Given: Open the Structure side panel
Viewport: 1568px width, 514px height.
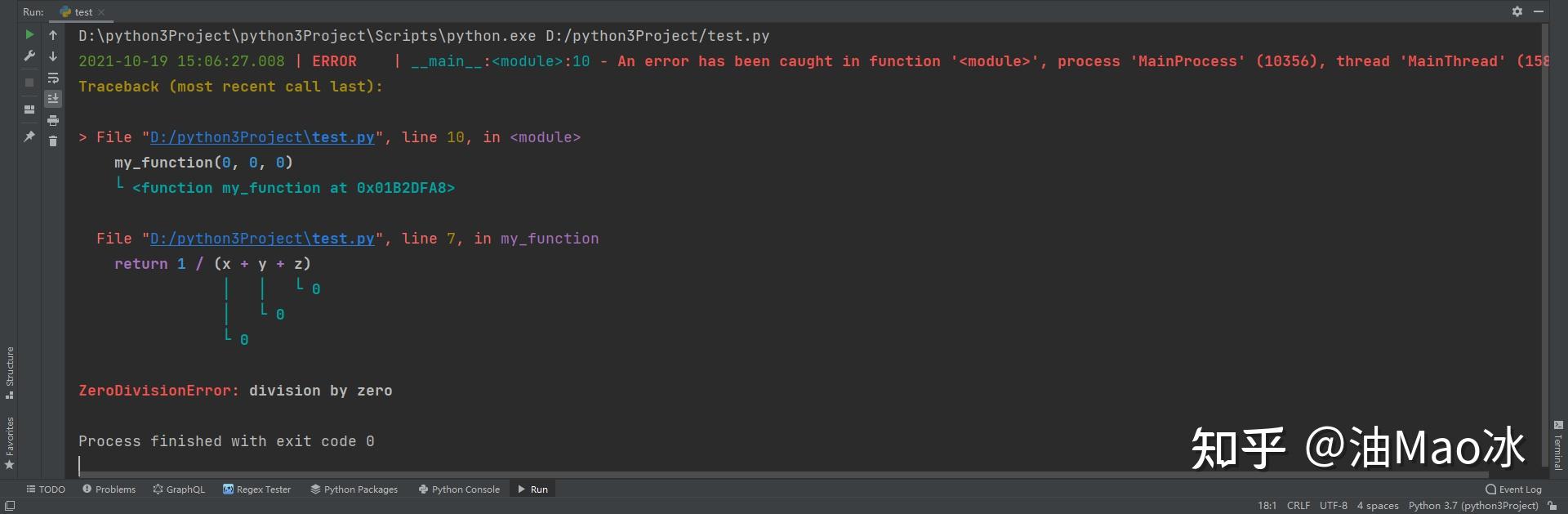Looking at the screenshot, I should 10,373.
